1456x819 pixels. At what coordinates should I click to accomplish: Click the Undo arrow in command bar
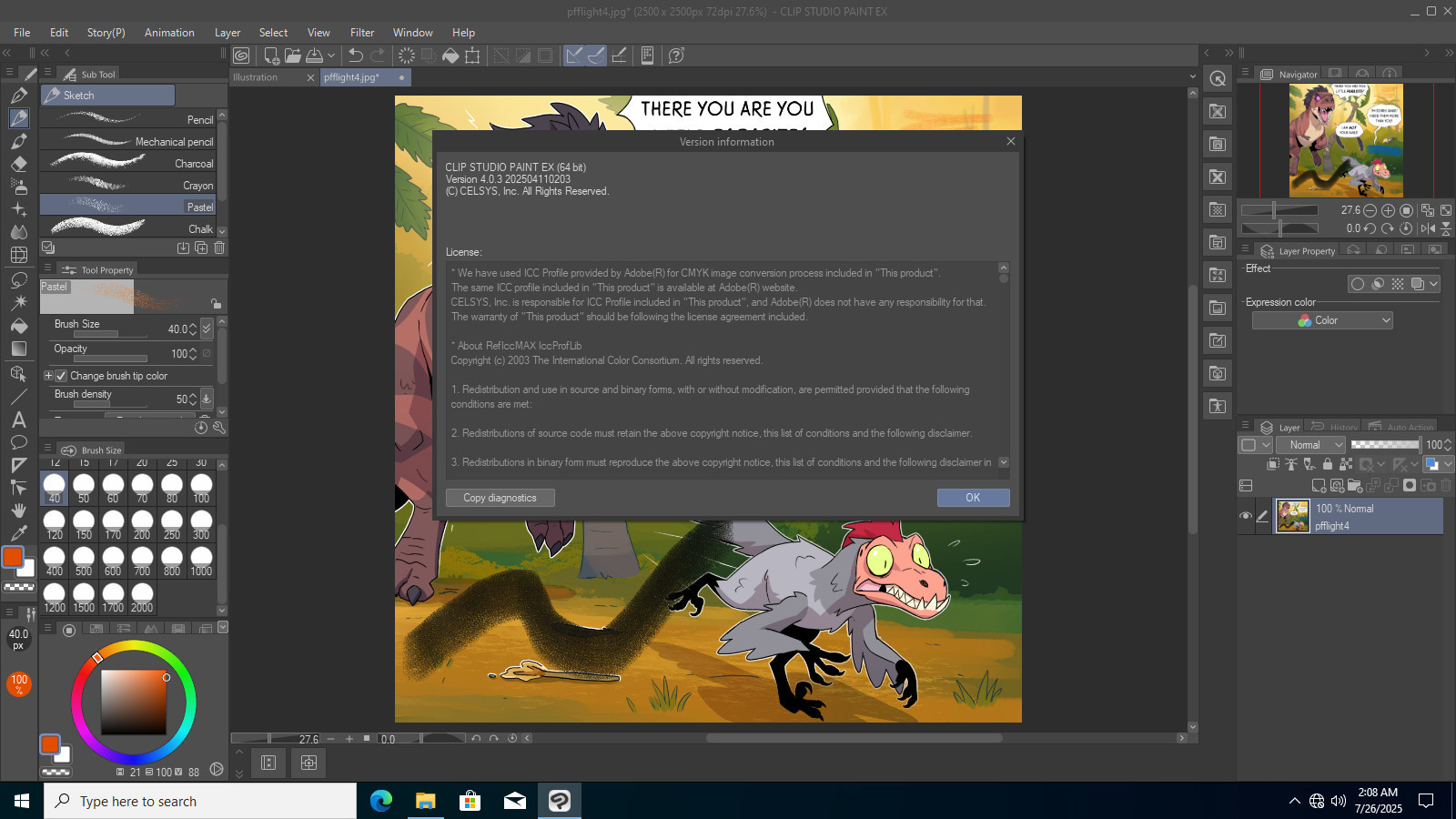[x=356, y=56]
